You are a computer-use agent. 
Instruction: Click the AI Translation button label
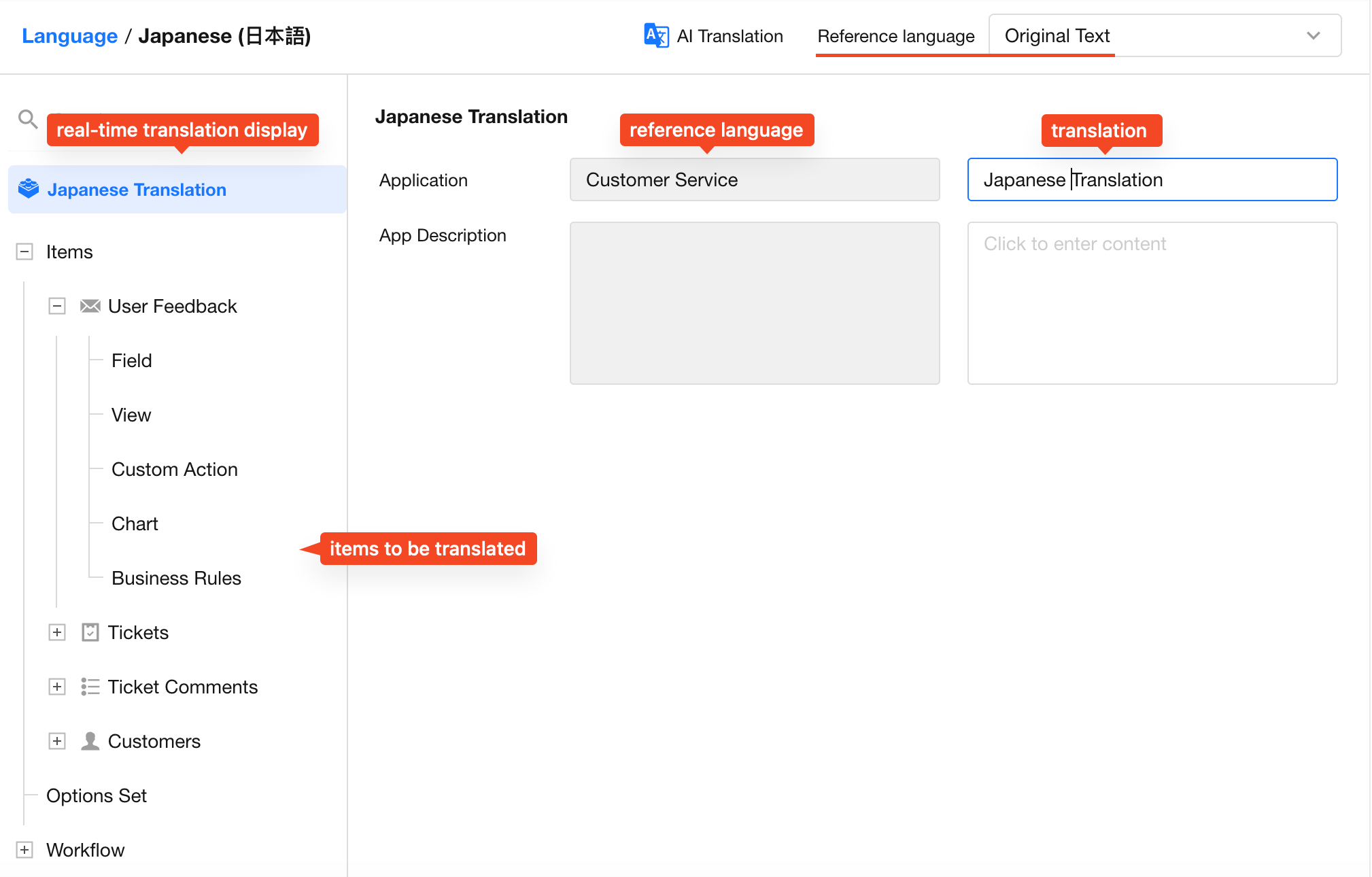[x=730, y=35]
